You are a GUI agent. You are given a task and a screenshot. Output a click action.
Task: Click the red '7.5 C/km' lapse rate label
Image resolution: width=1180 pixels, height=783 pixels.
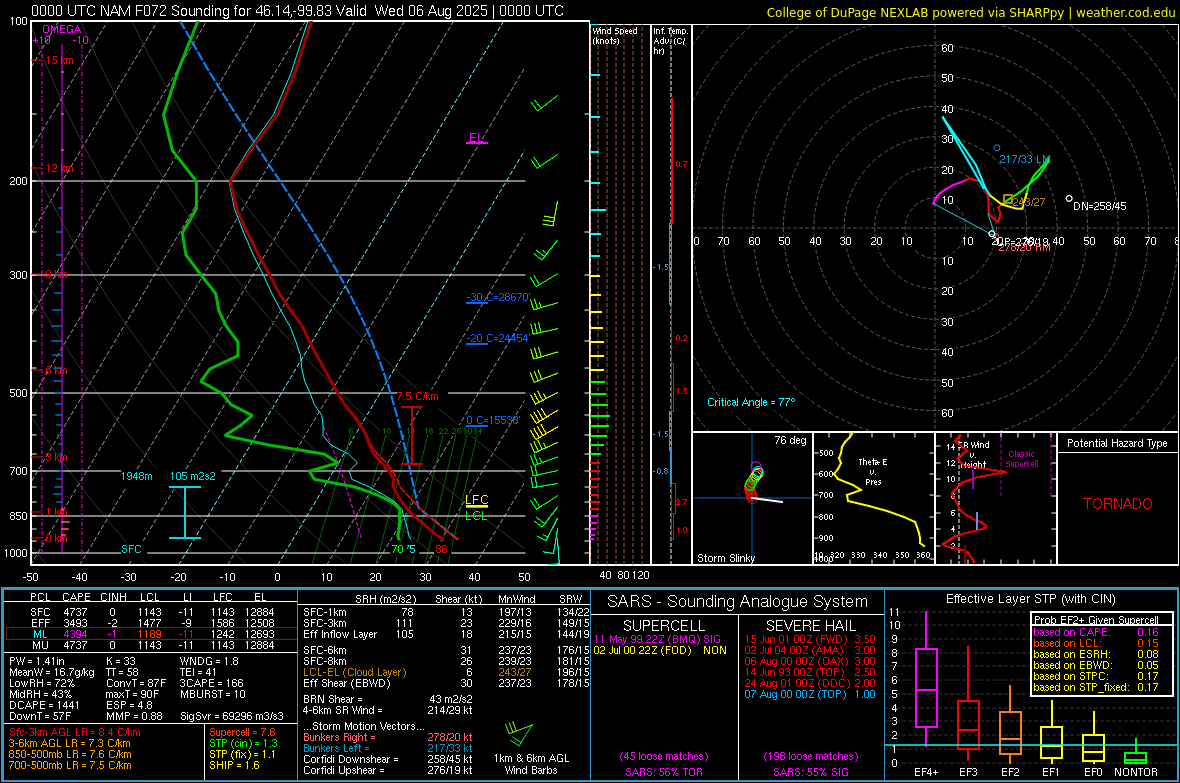417,396
